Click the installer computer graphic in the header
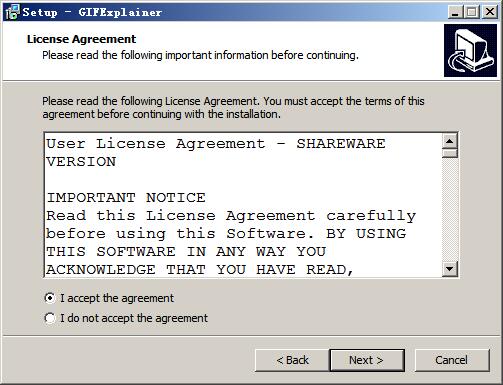 [x=470, y=50]
